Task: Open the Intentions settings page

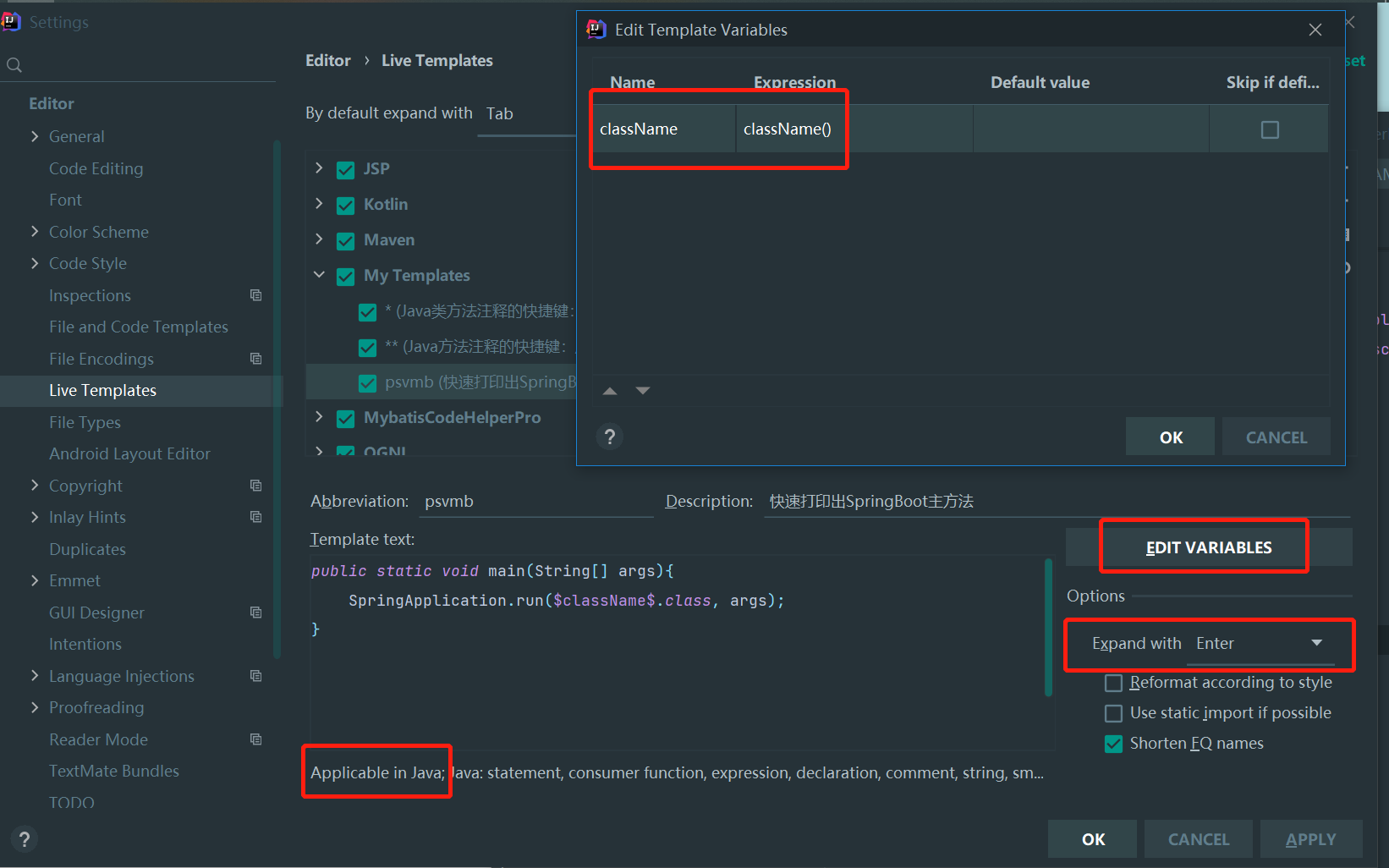Action: [85, 644]
